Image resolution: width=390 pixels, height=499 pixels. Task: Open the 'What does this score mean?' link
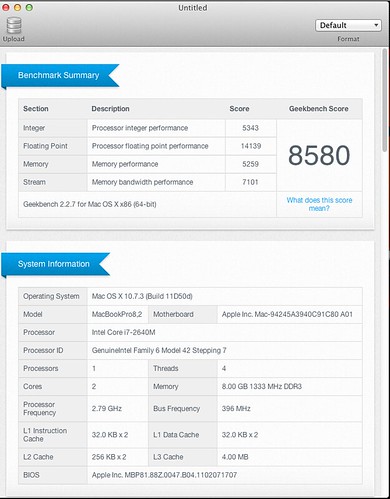pos(319,204)
